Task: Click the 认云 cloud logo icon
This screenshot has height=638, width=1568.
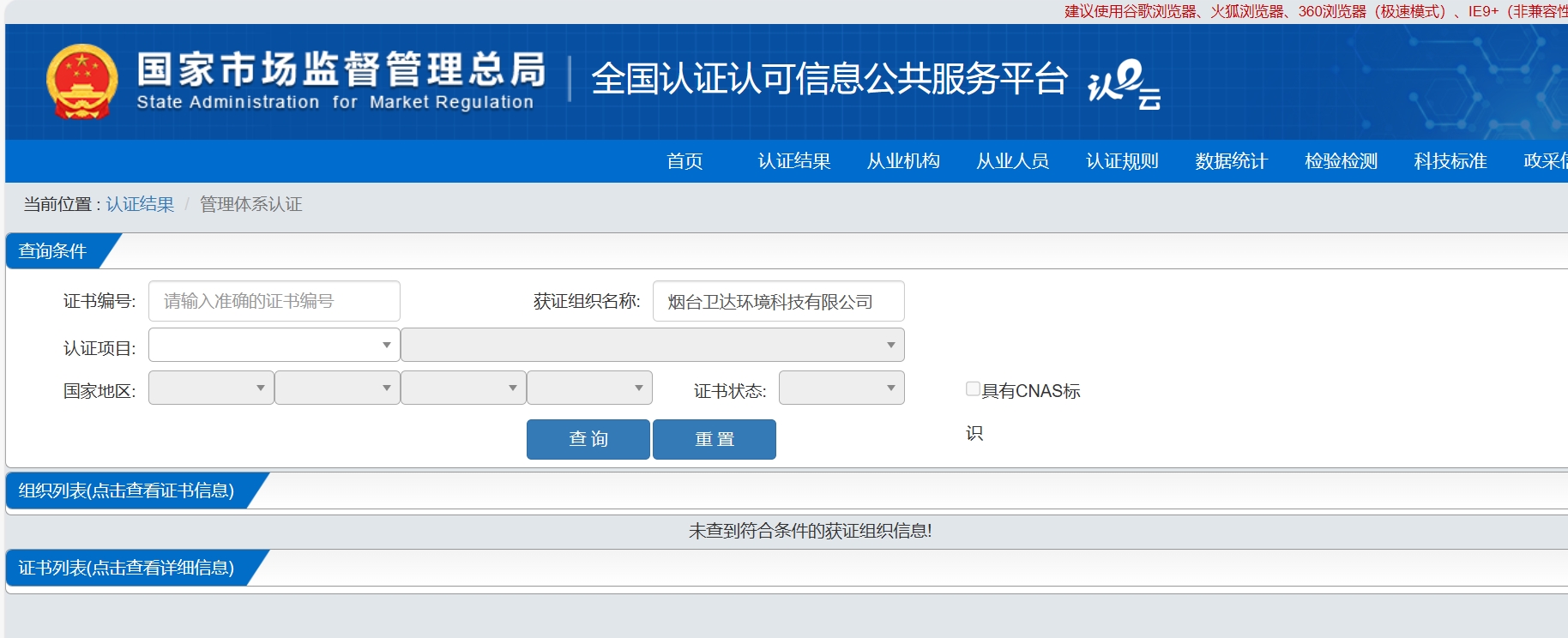Action: pos(1124,84)
